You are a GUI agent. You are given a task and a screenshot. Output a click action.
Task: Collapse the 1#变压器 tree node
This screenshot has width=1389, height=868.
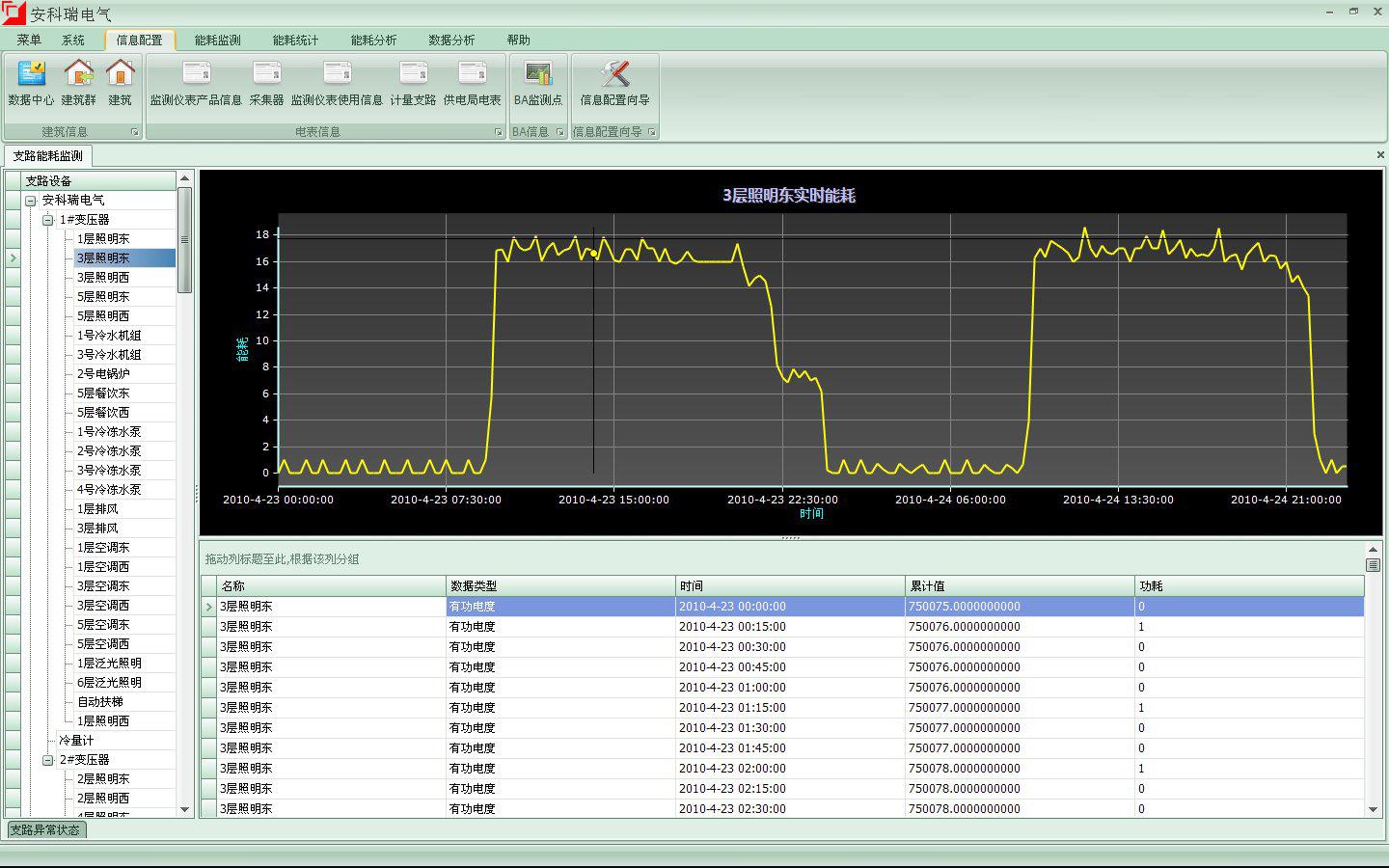click(x=48, y=220)
